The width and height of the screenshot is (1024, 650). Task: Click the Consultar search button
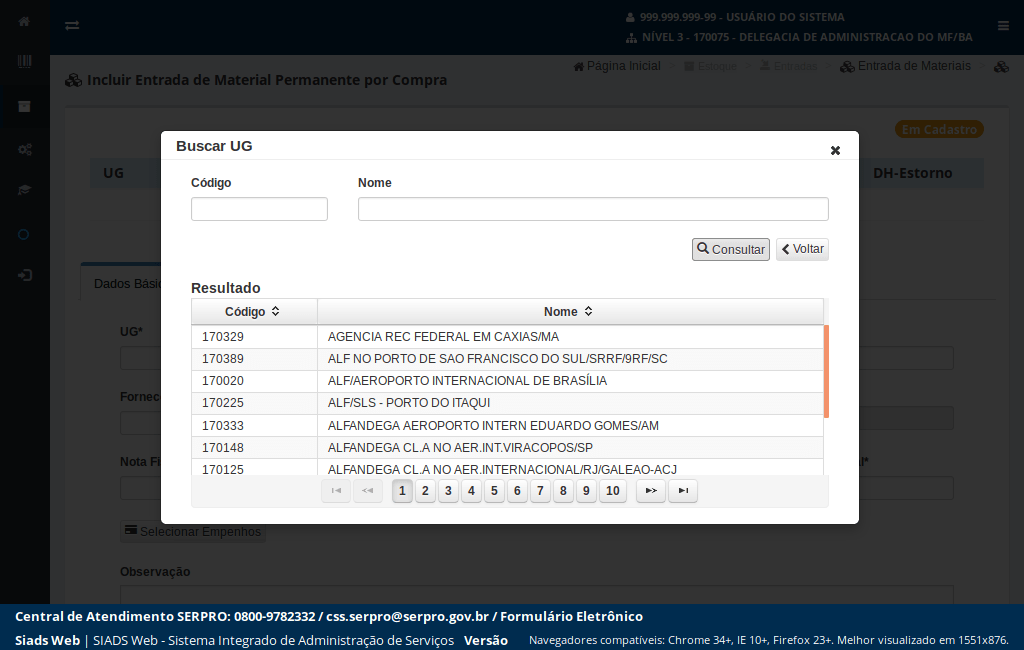[x=730, y=249]
